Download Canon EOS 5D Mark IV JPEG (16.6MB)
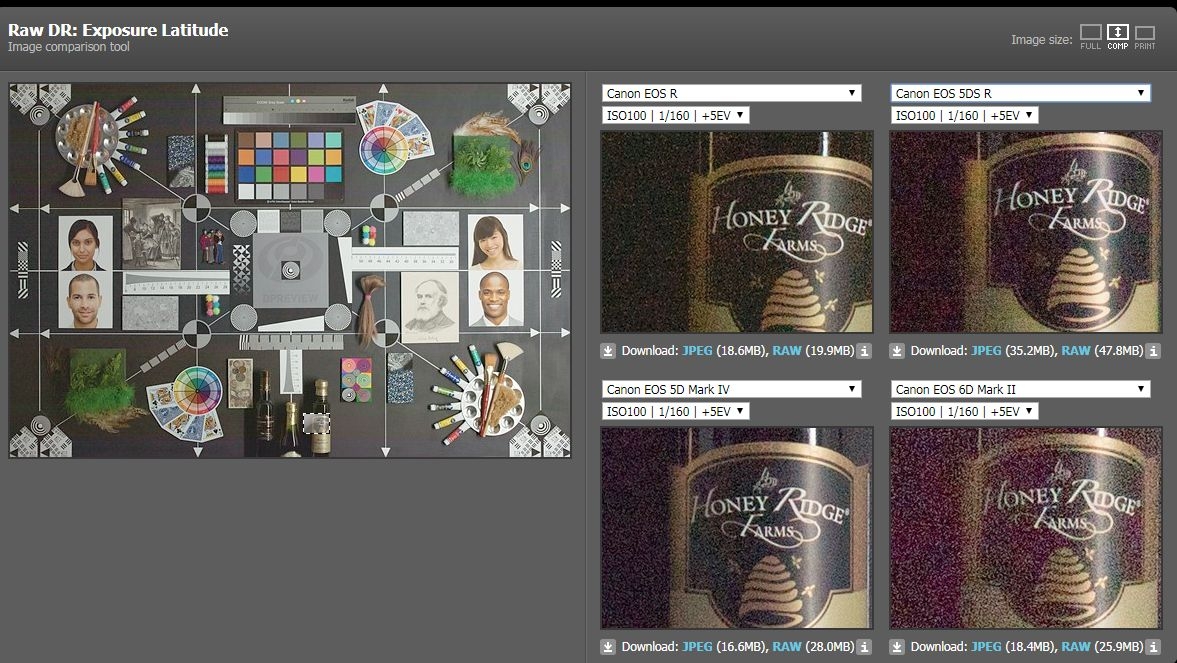This screenshot has width=1177, height=663. [x=697, y=646]
